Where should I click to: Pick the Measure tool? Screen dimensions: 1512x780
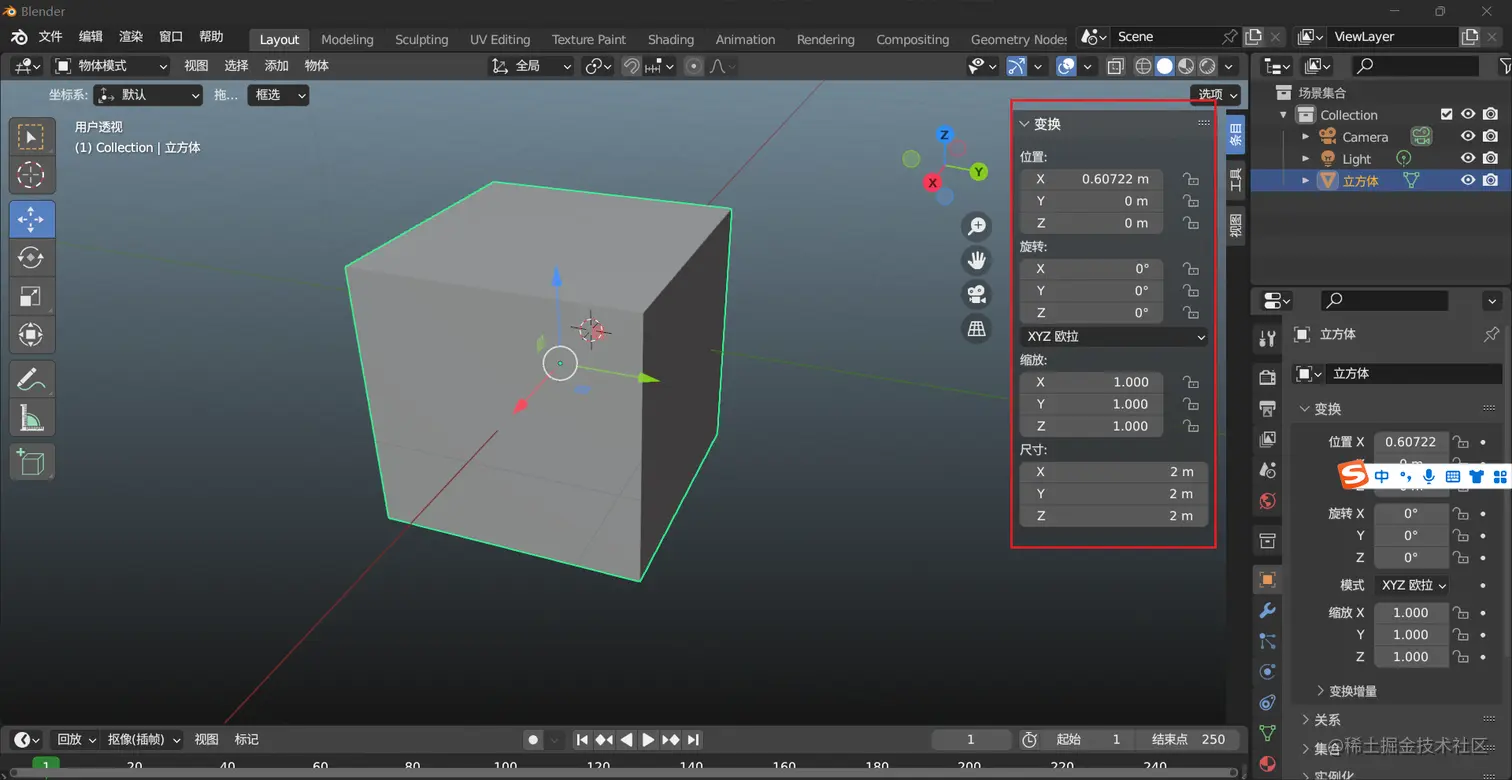point(31,418)
